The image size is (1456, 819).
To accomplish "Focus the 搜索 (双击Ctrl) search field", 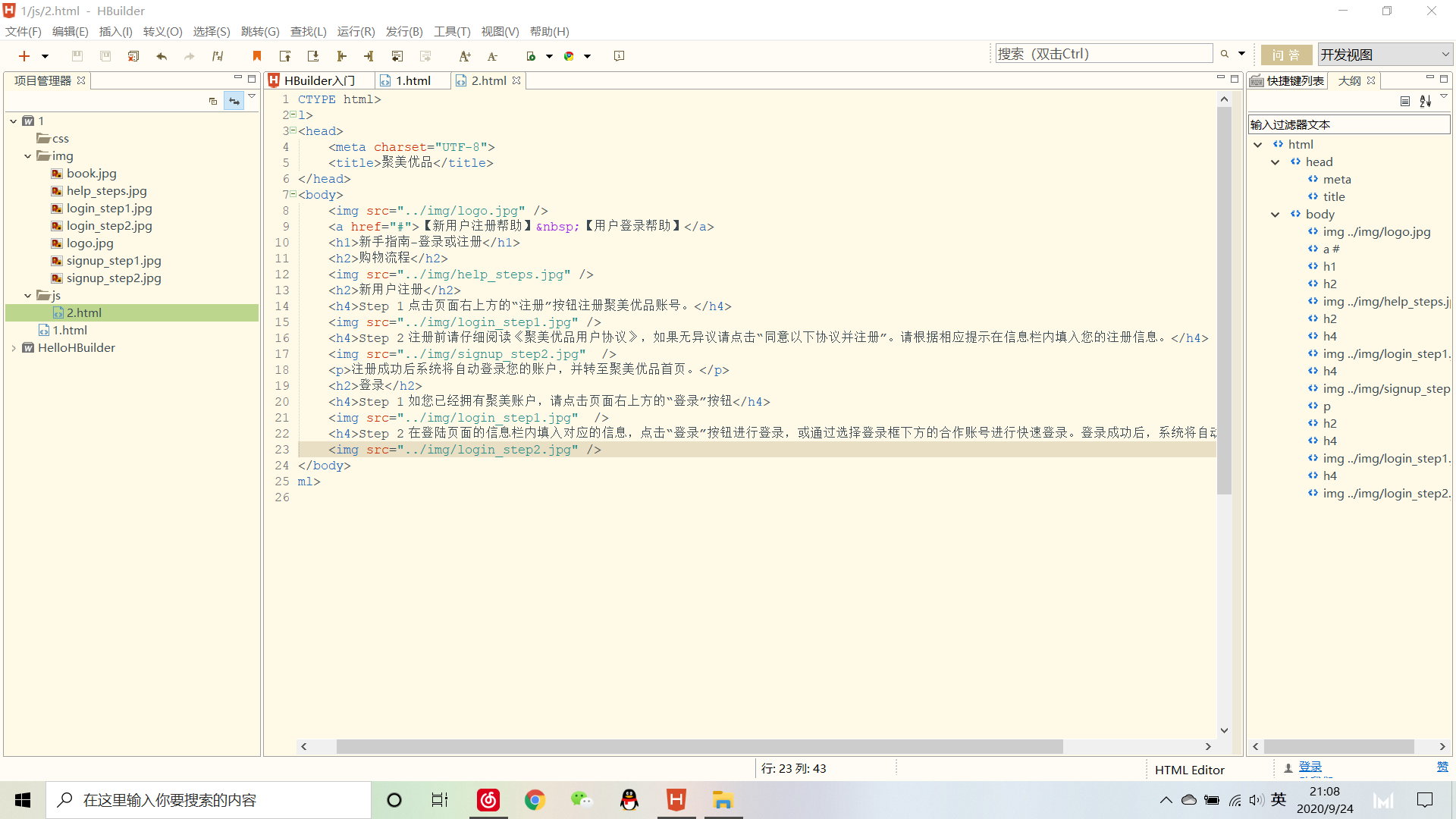I will [x=1103, y=54].
